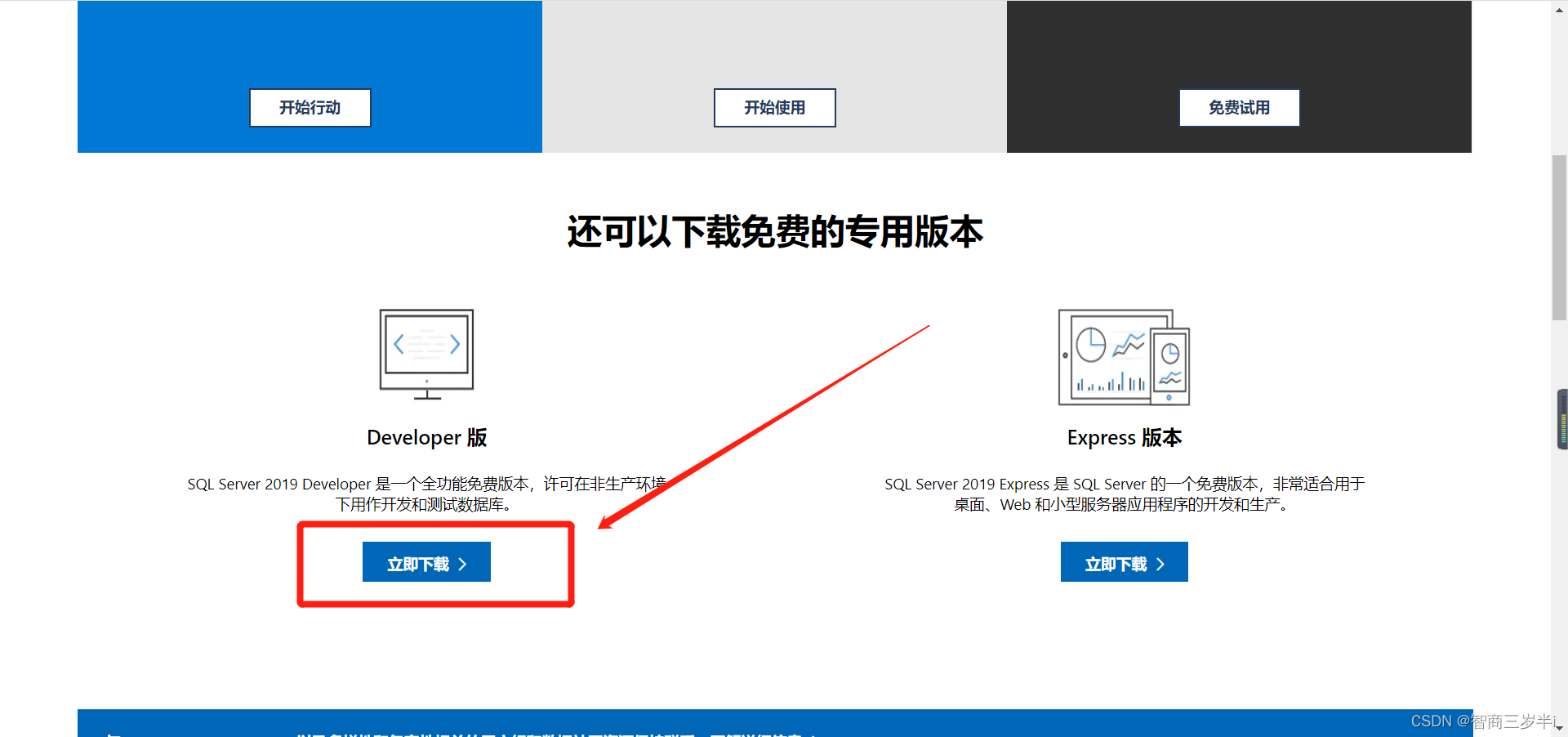The height and width of the screenshot is (737, 1568).
Task: Click the 开始使用 button in the gray panel
Action: coord(775,108)
